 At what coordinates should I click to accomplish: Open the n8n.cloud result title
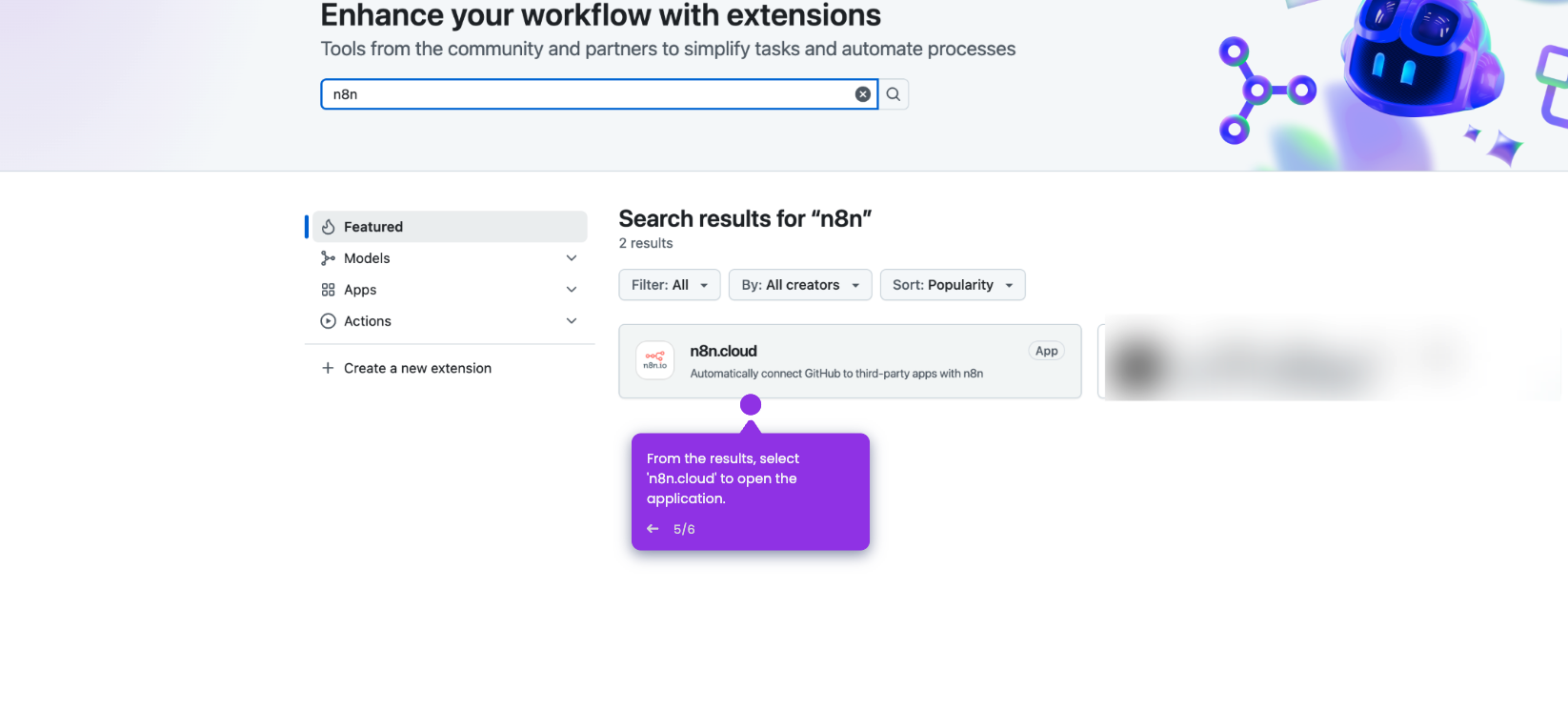pos(724,351)
